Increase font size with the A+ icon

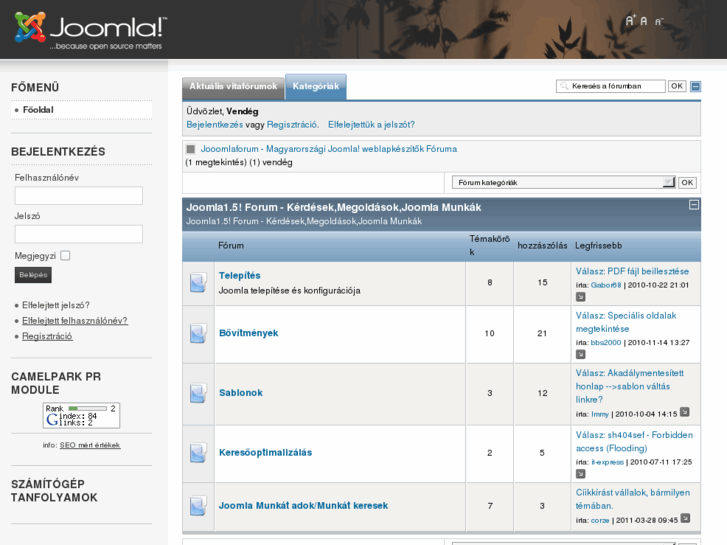631,20
